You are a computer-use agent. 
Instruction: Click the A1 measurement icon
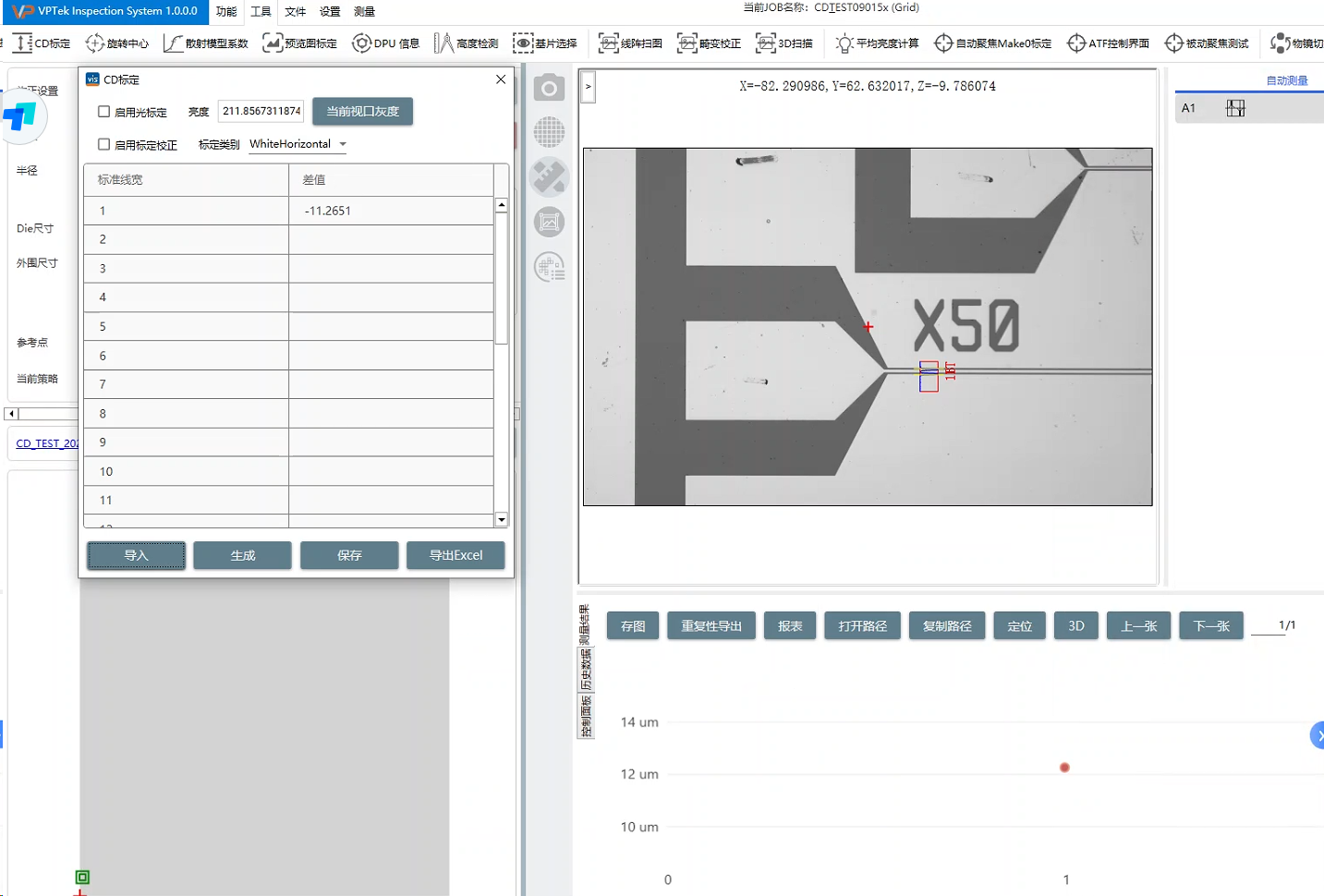(1235, 108)
